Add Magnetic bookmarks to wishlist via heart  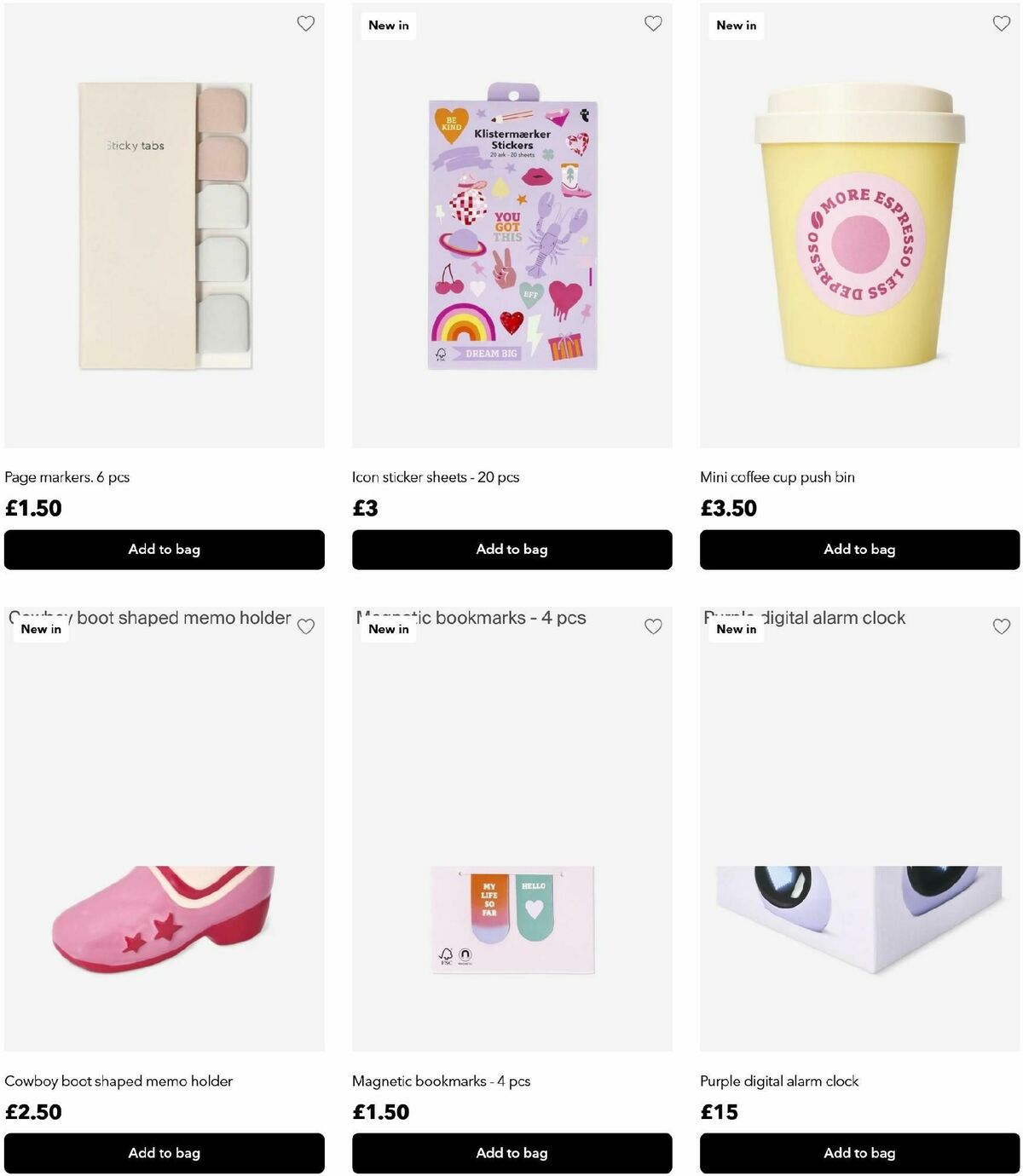point(653,626)
